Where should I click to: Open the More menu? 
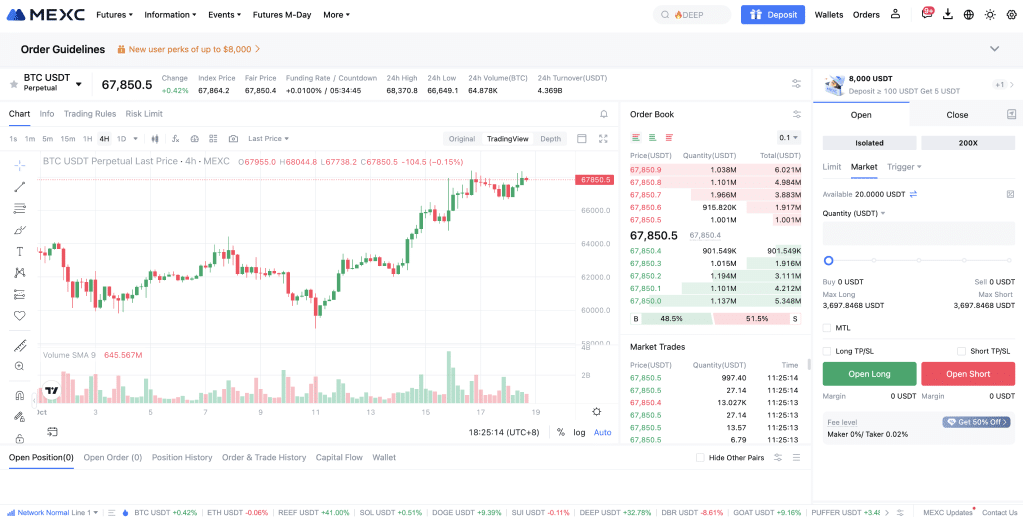336,14
